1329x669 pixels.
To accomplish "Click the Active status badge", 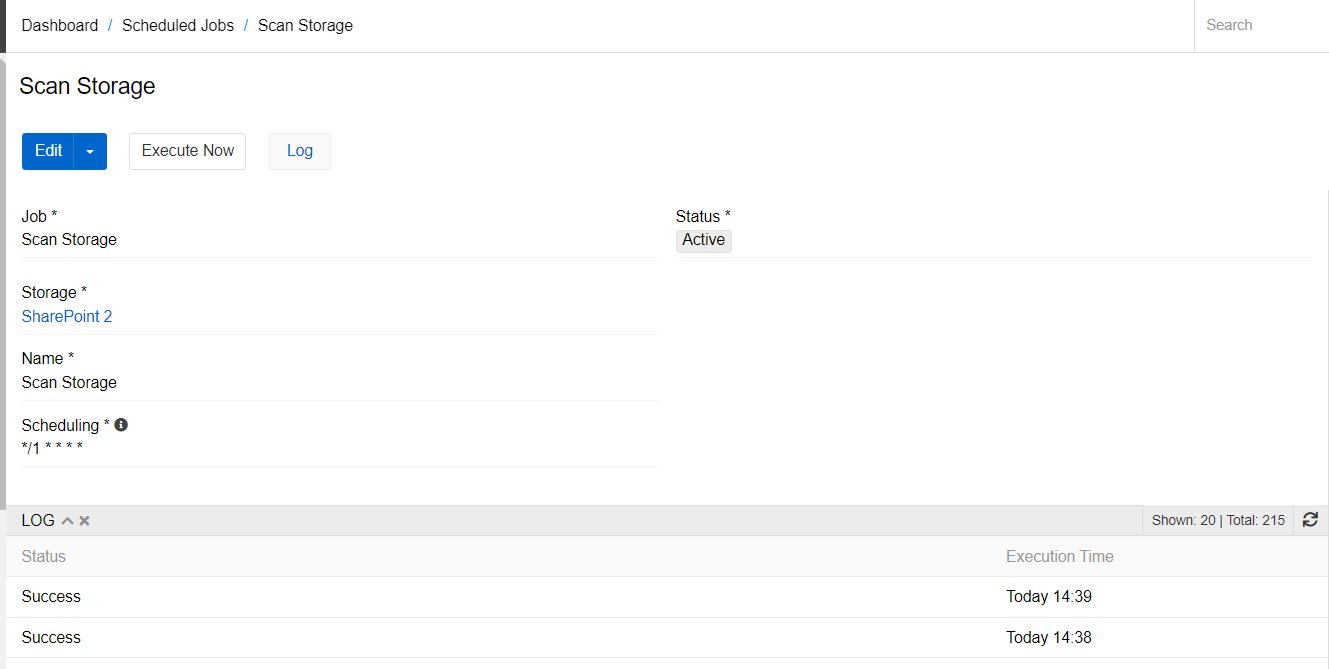I will tap(703, 240).
